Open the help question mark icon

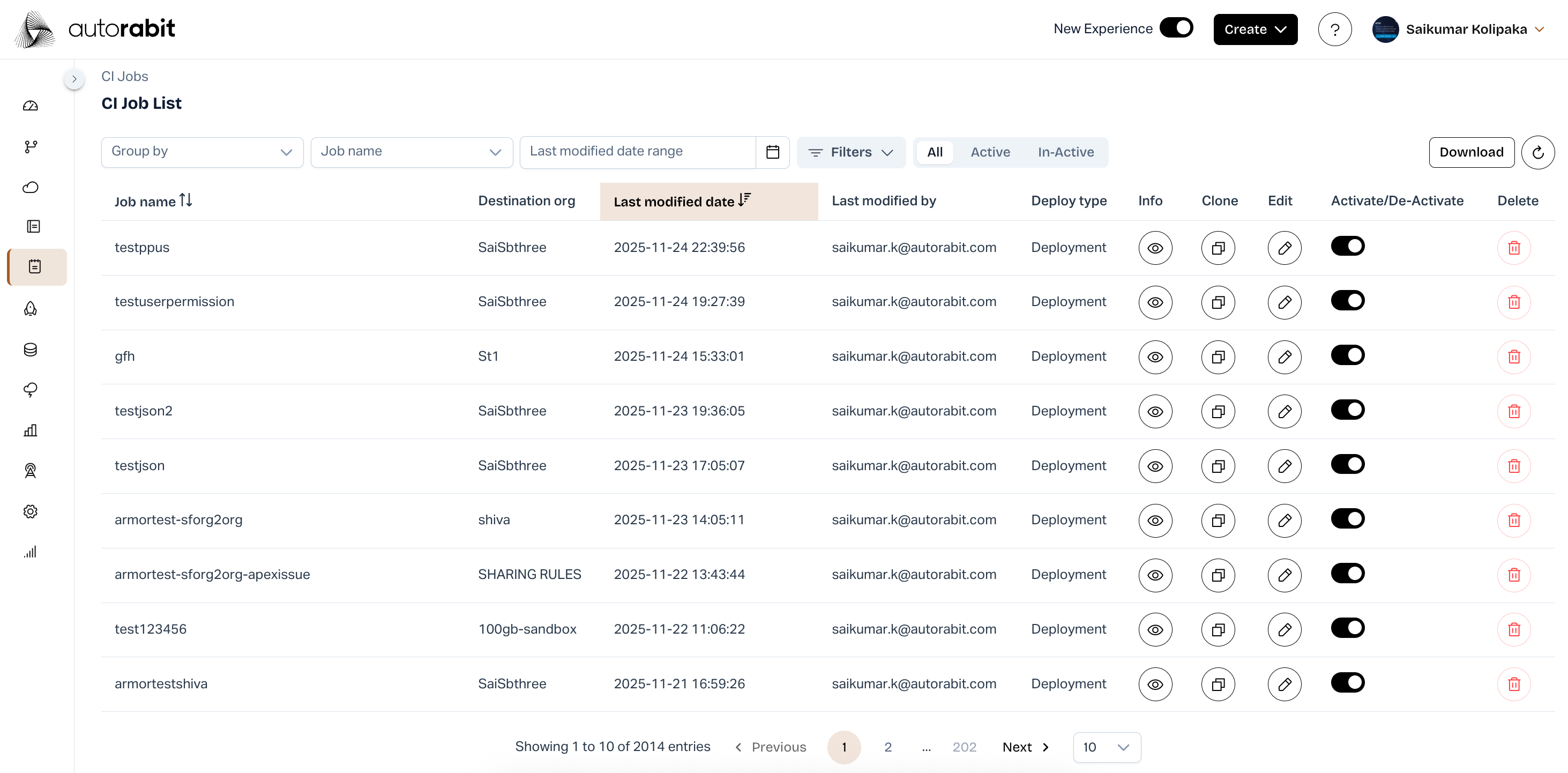[1334, 29]
